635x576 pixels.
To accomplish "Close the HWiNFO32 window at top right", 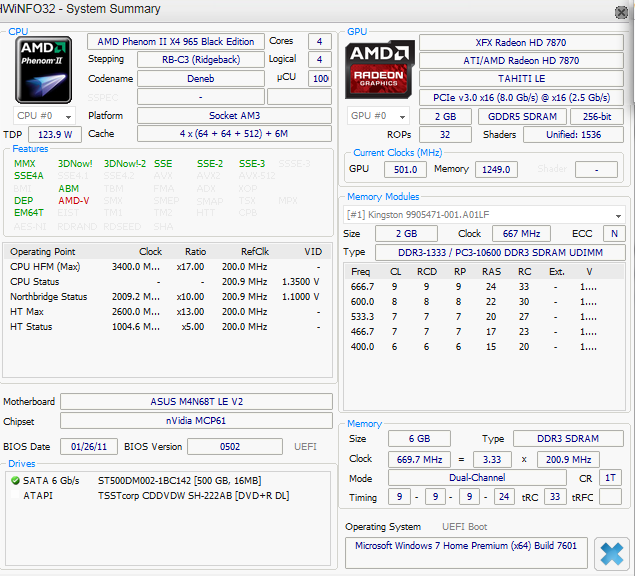I will pyautogui.click(x=621, y=13).
